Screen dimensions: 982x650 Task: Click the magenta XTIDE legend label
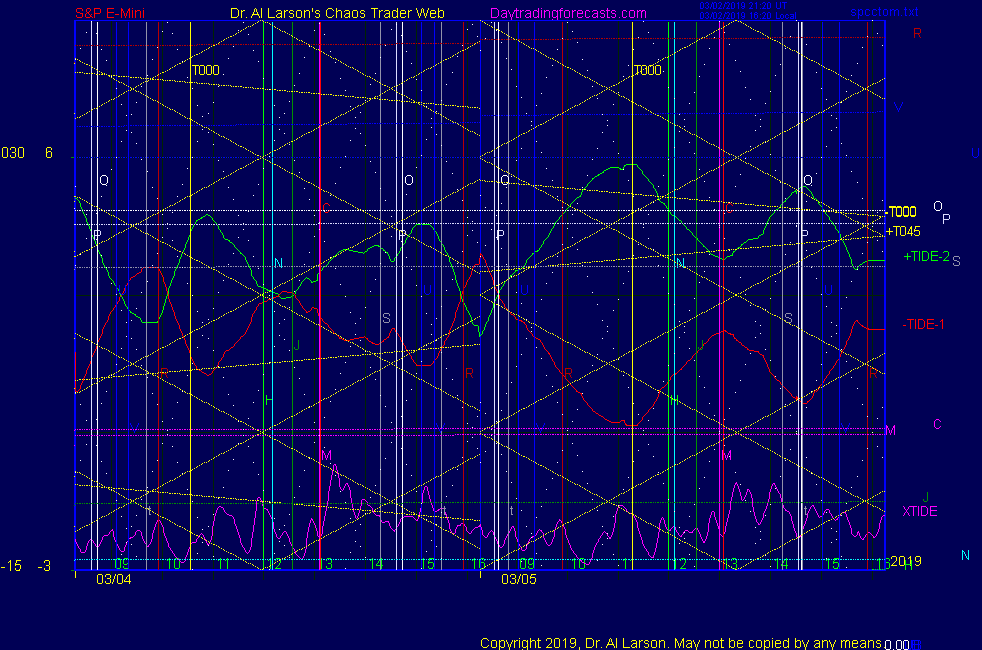click(920, 511)
